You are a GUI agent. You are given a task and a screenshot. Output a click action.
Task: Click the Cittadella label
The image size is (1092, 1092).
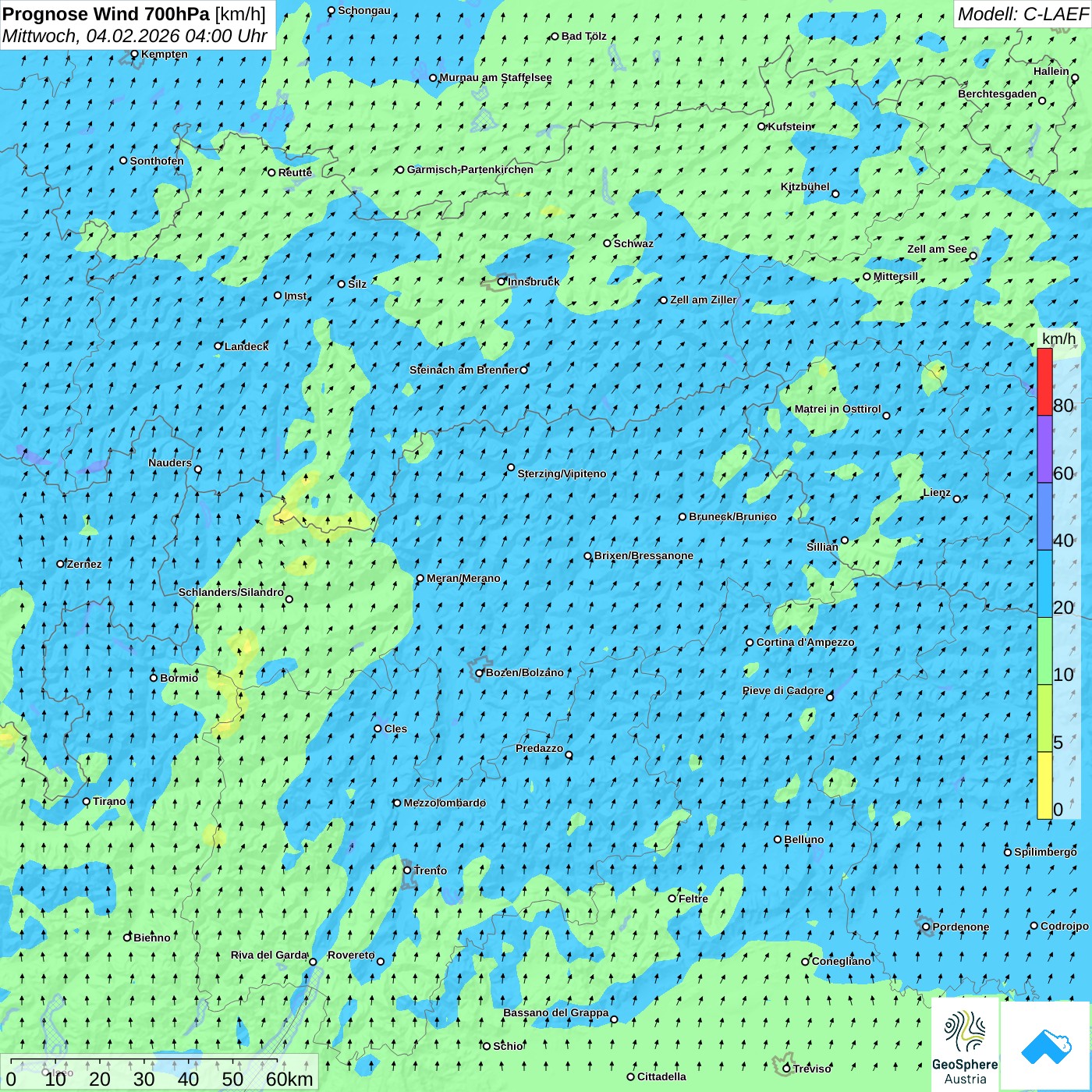click(x=662, y=1076)
